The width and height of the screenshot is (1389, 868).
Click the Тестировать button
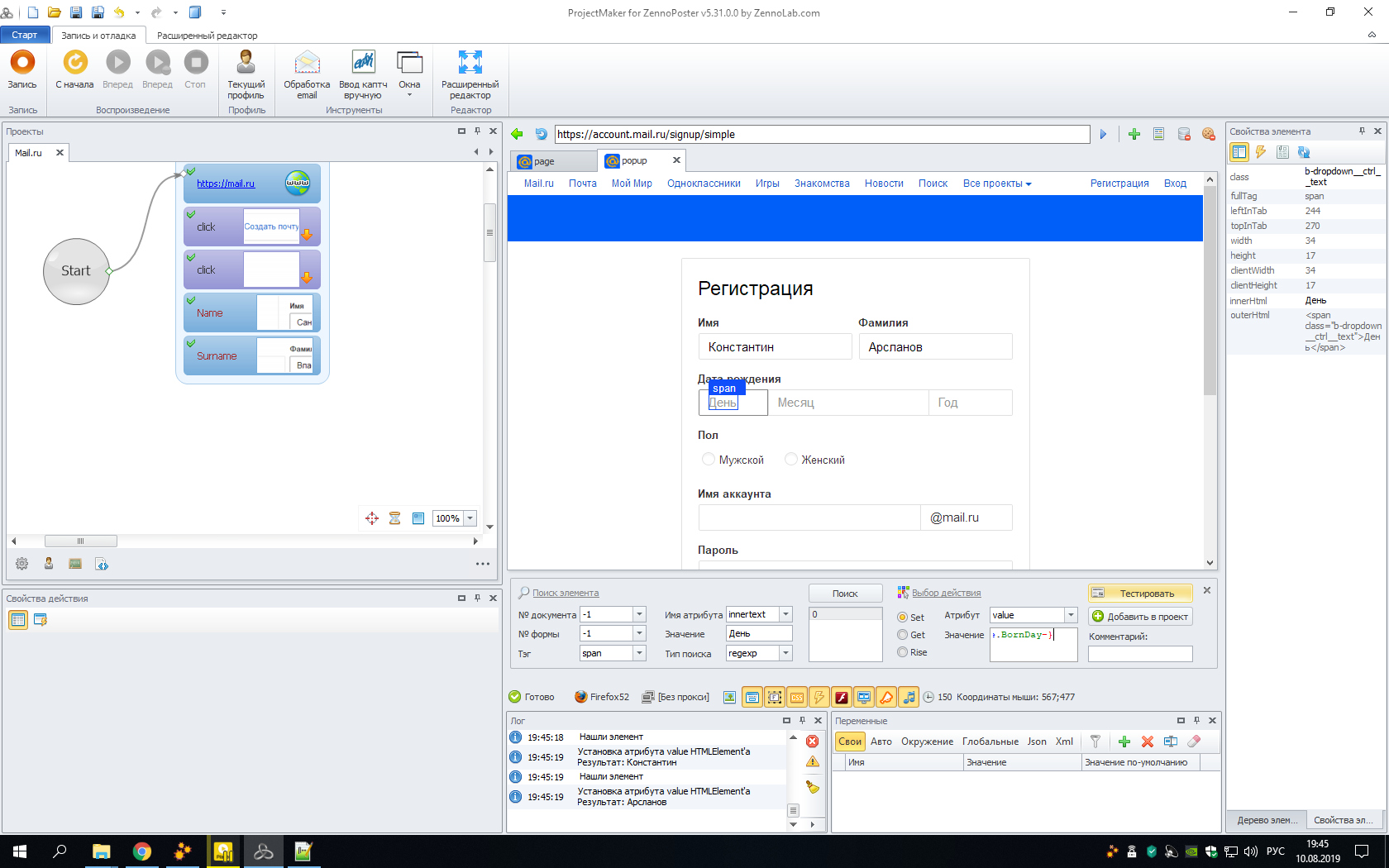1140,594
